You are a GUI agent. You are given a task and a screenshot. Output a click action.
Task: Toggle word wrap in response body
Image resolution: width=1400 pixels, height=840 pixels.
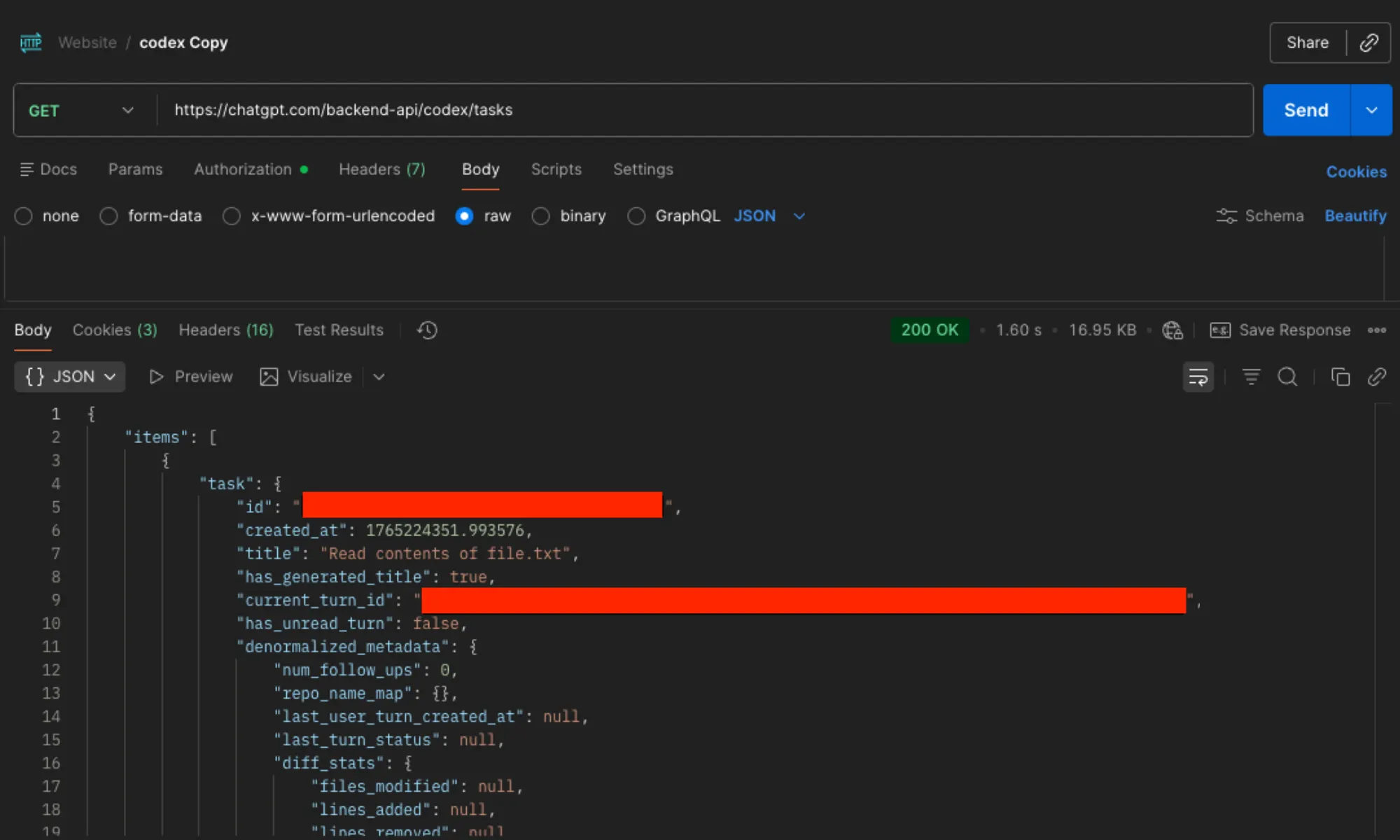(1198, 377)
